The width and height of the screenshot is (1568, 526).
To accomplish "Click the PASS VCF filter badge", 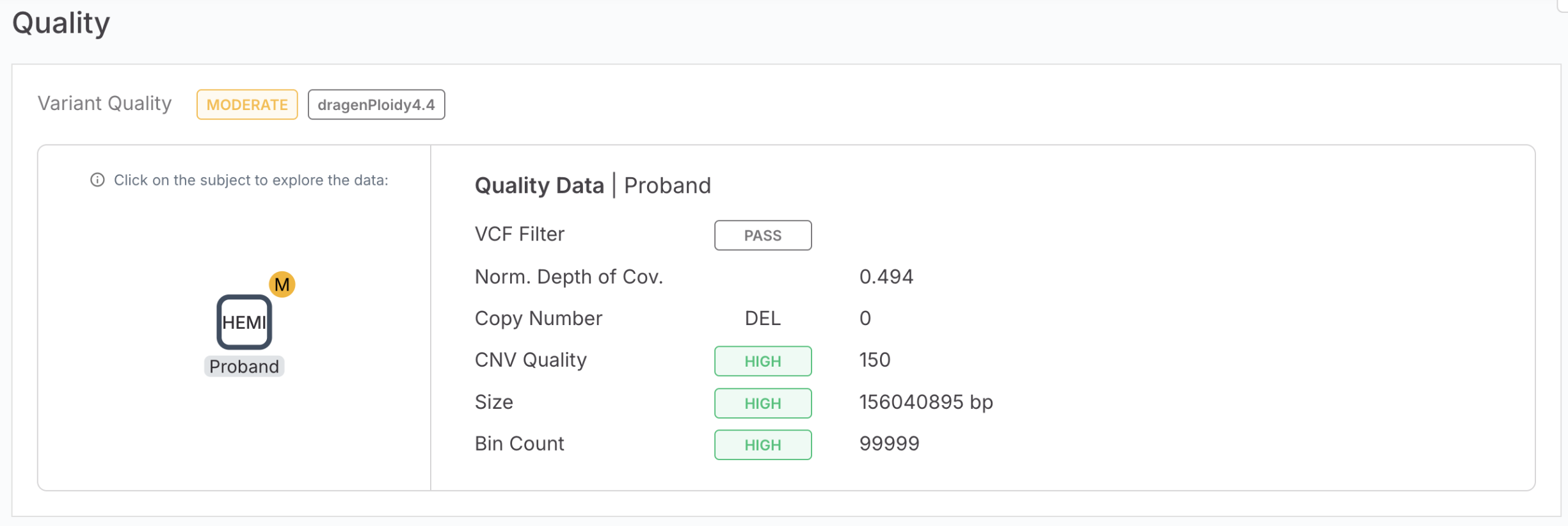I will [x=762, y=235].
